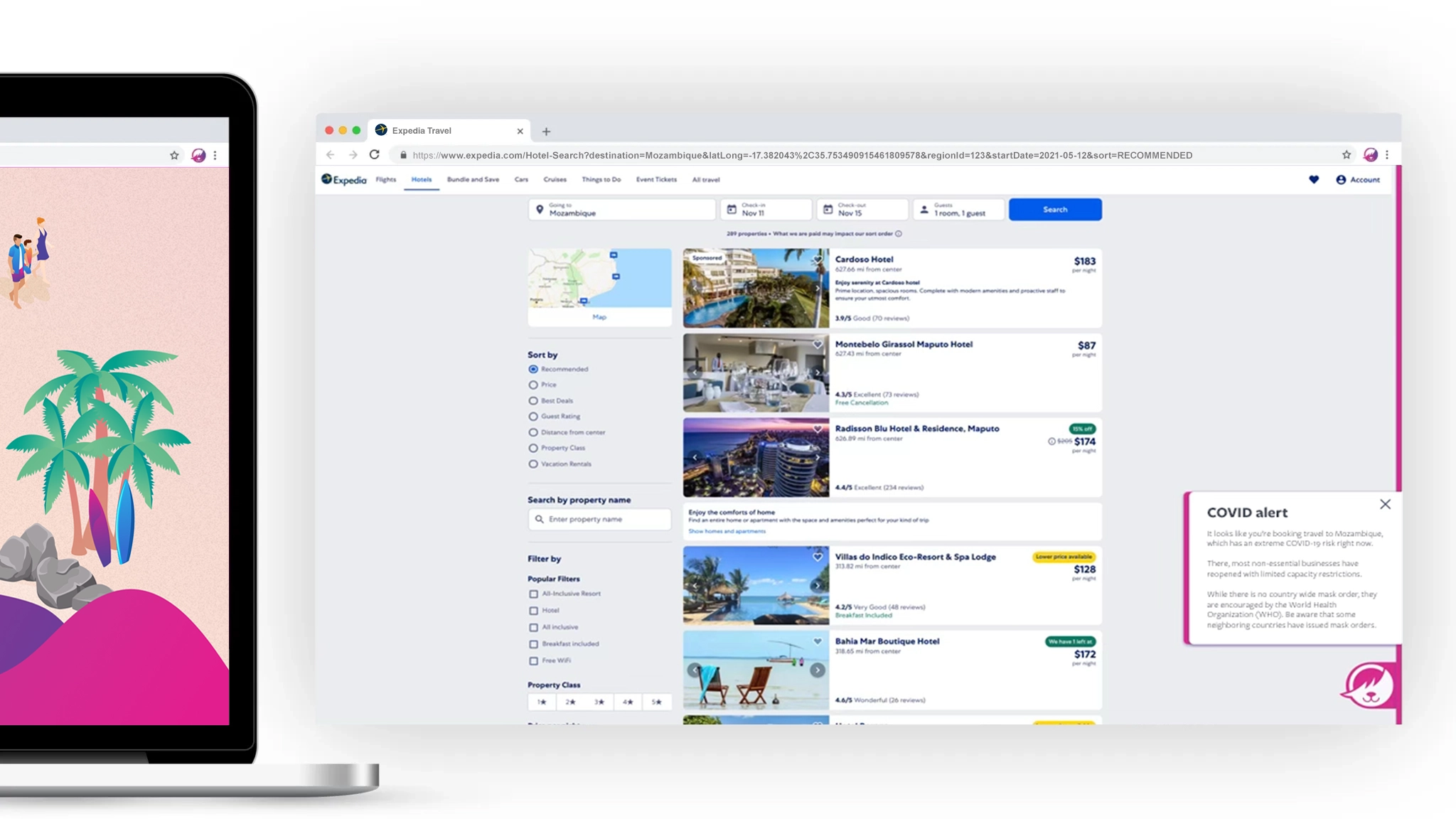This screenshot has width=1456, height=819.
Task: Open the Cars tab
Action: pos(521,180)
